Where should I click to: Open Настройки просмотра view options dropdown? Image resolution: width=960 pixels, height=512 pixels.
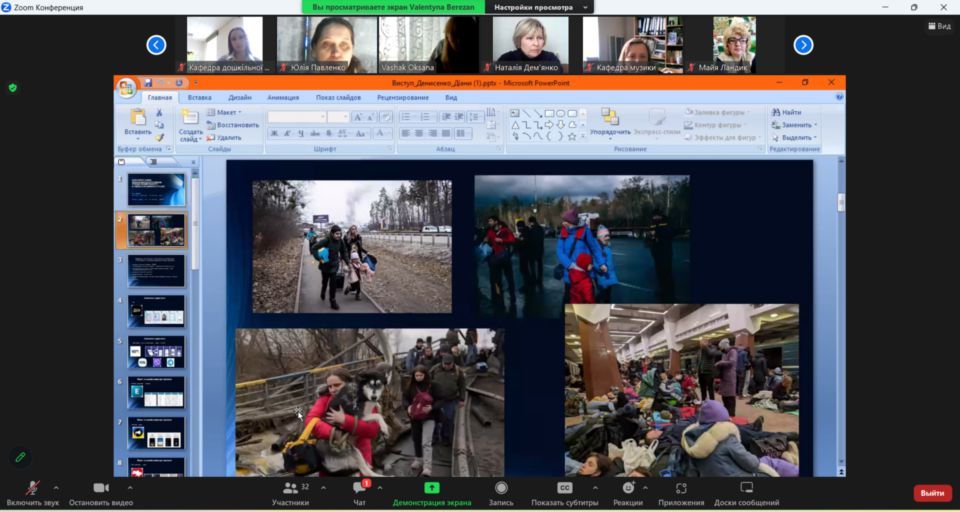pyautogui.click(x=539, y=7)
